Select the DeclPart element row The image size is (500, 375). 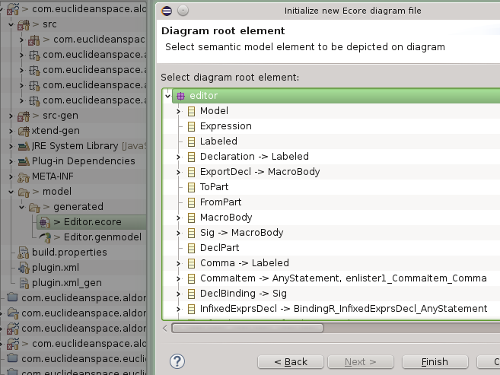(331, 248)
